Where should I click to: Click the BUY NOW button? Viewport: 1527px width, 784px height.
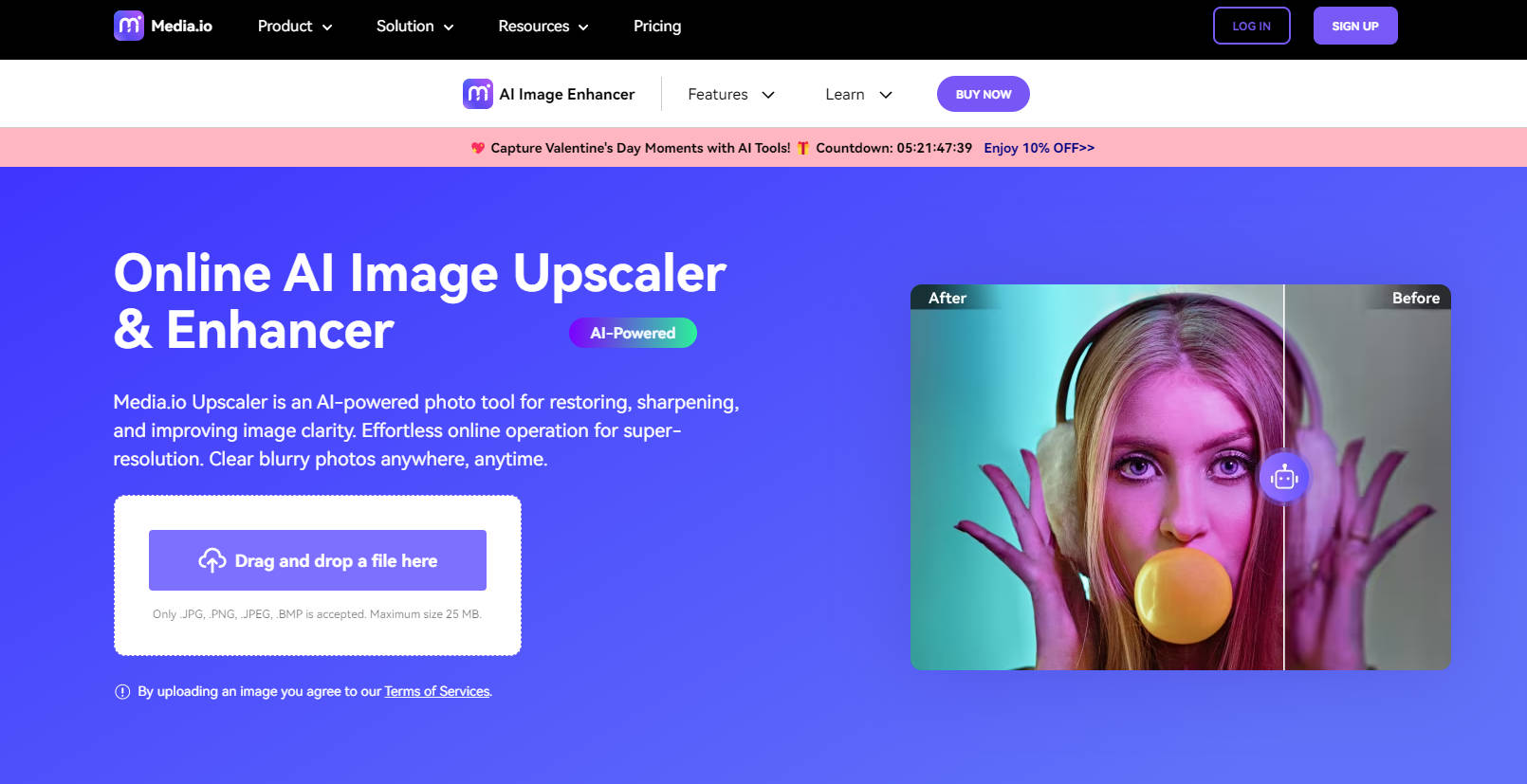tap(984, 94)
